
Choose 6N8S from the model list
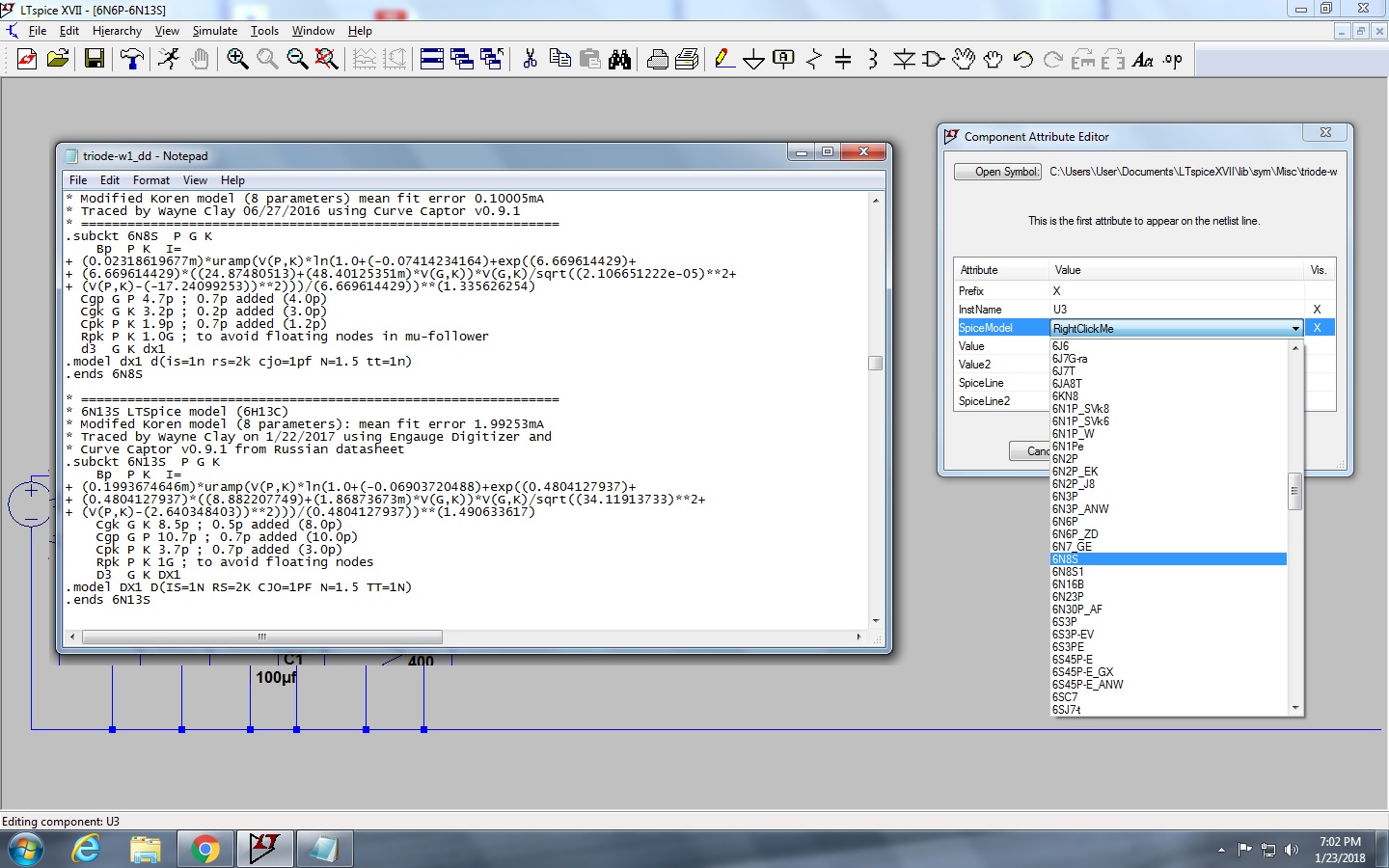1168,559
